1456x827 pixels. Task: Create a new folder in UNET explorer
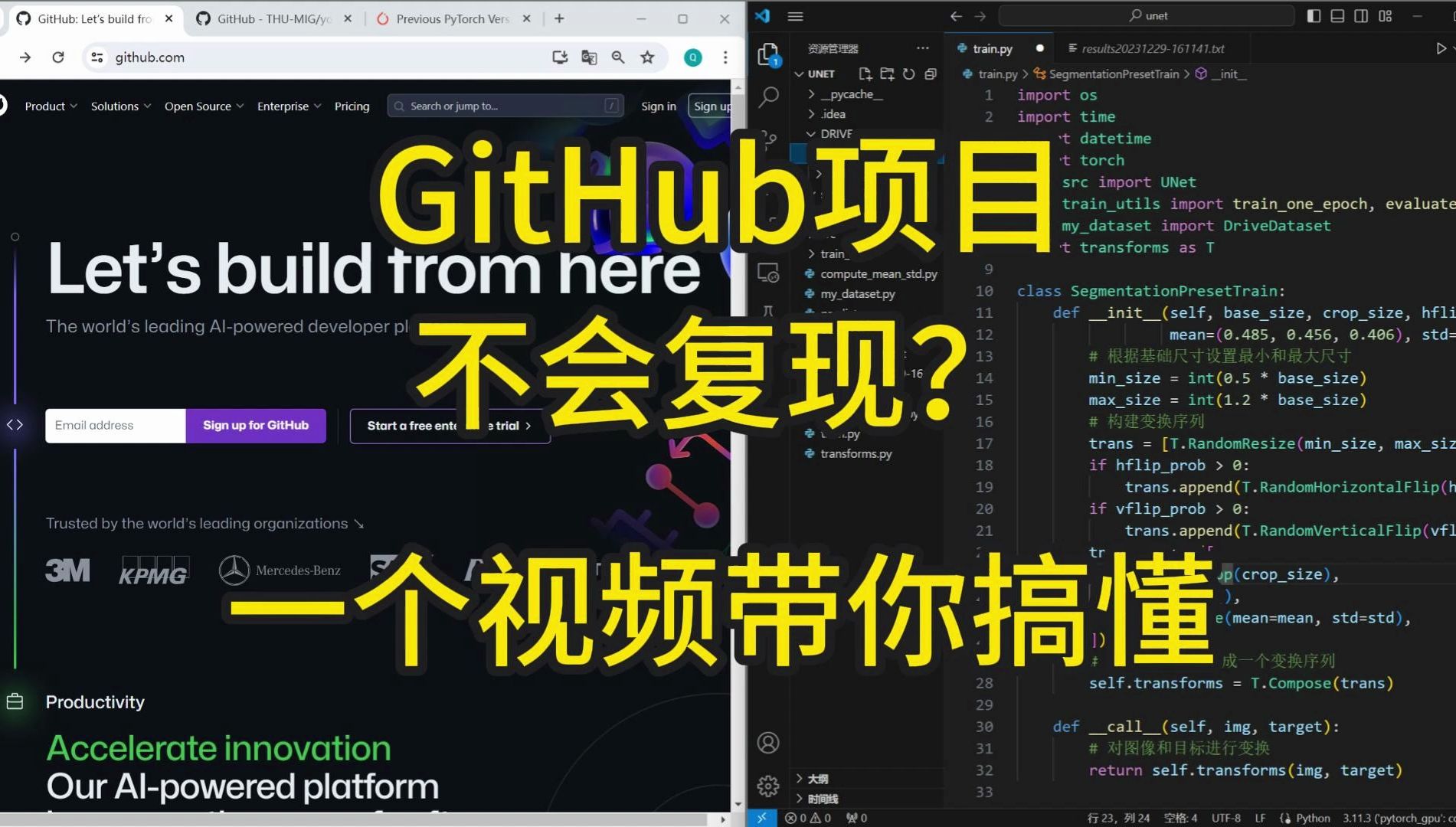click(887, 74)
